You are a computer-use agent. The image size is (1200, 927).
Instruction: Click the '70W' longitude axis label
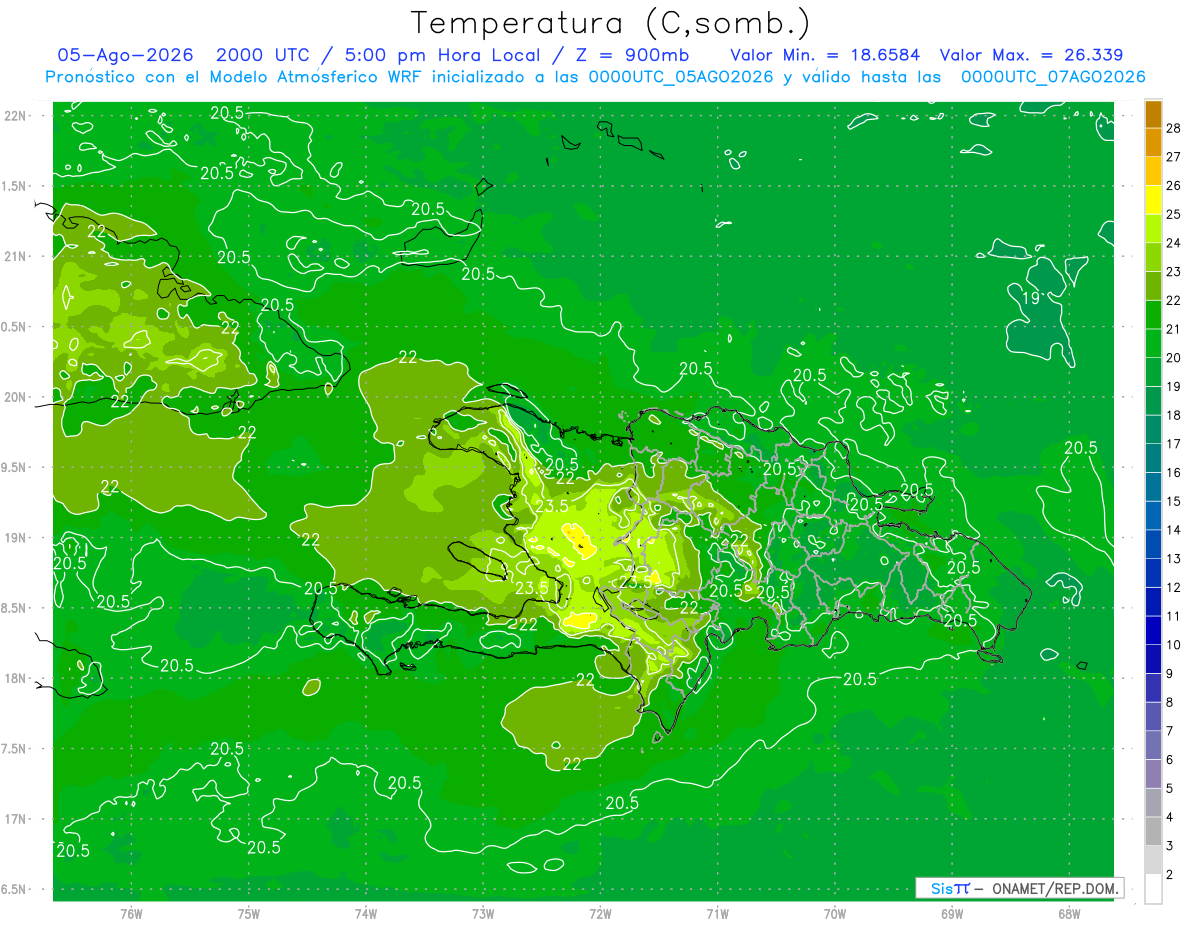(835, 914)
